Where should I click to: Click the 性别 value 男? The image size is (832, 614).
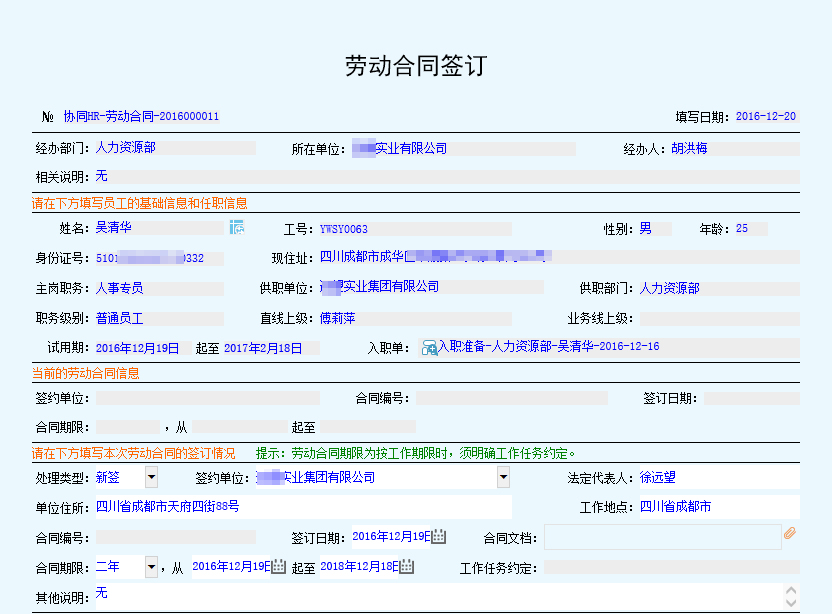click(x=645, y=228)
